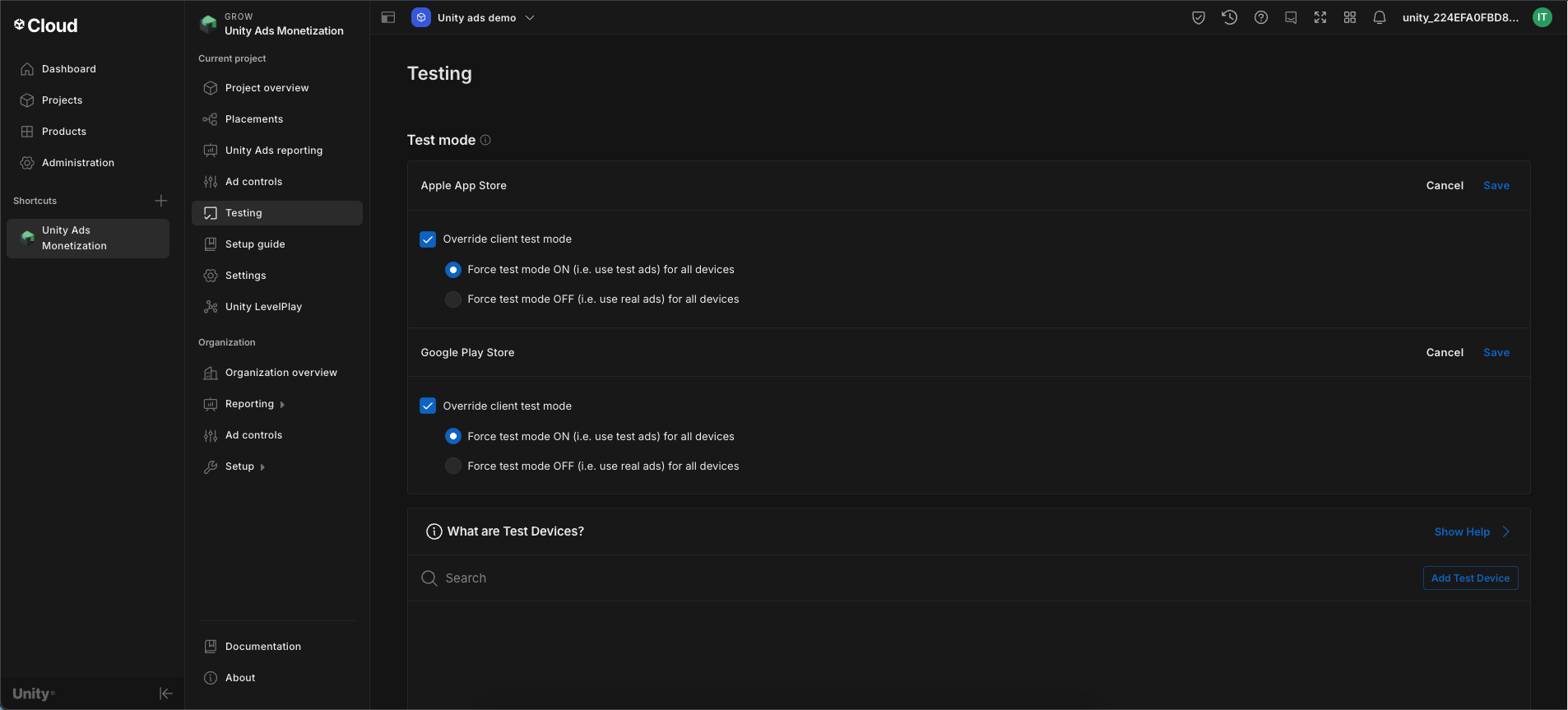Click the Show Help link

1462,532
